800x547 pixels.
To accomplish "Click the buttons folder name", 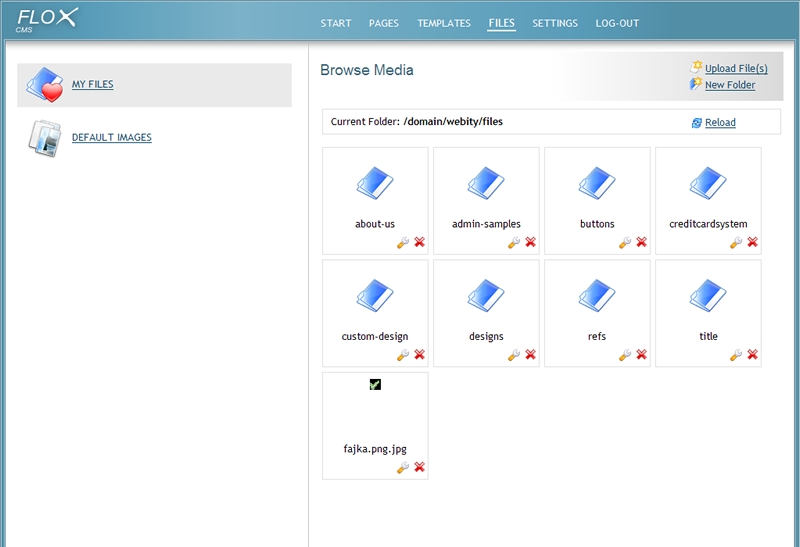I will [x=597, y=224].
